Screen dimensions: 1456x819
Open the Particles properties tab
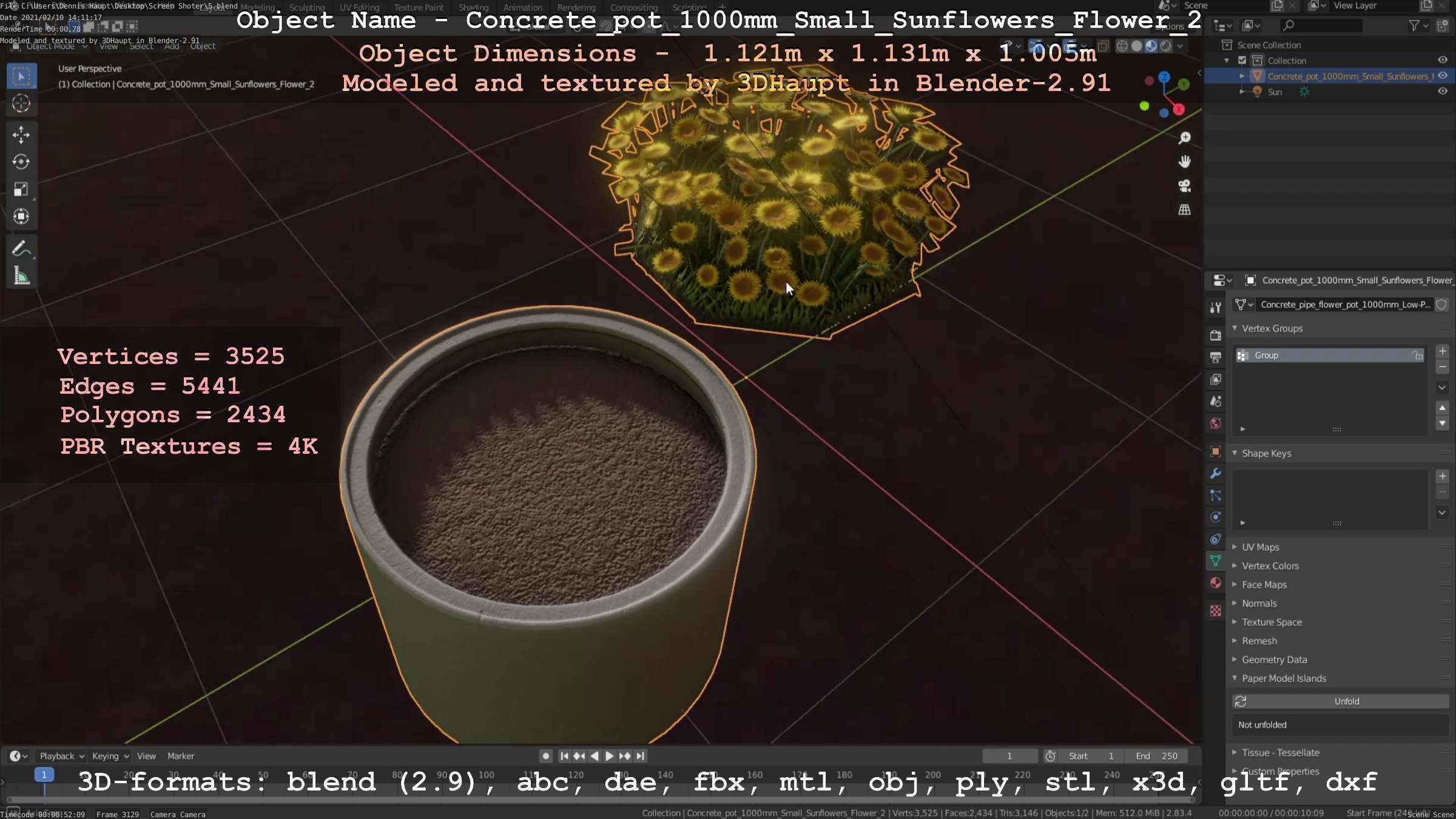coord(1215,496)
